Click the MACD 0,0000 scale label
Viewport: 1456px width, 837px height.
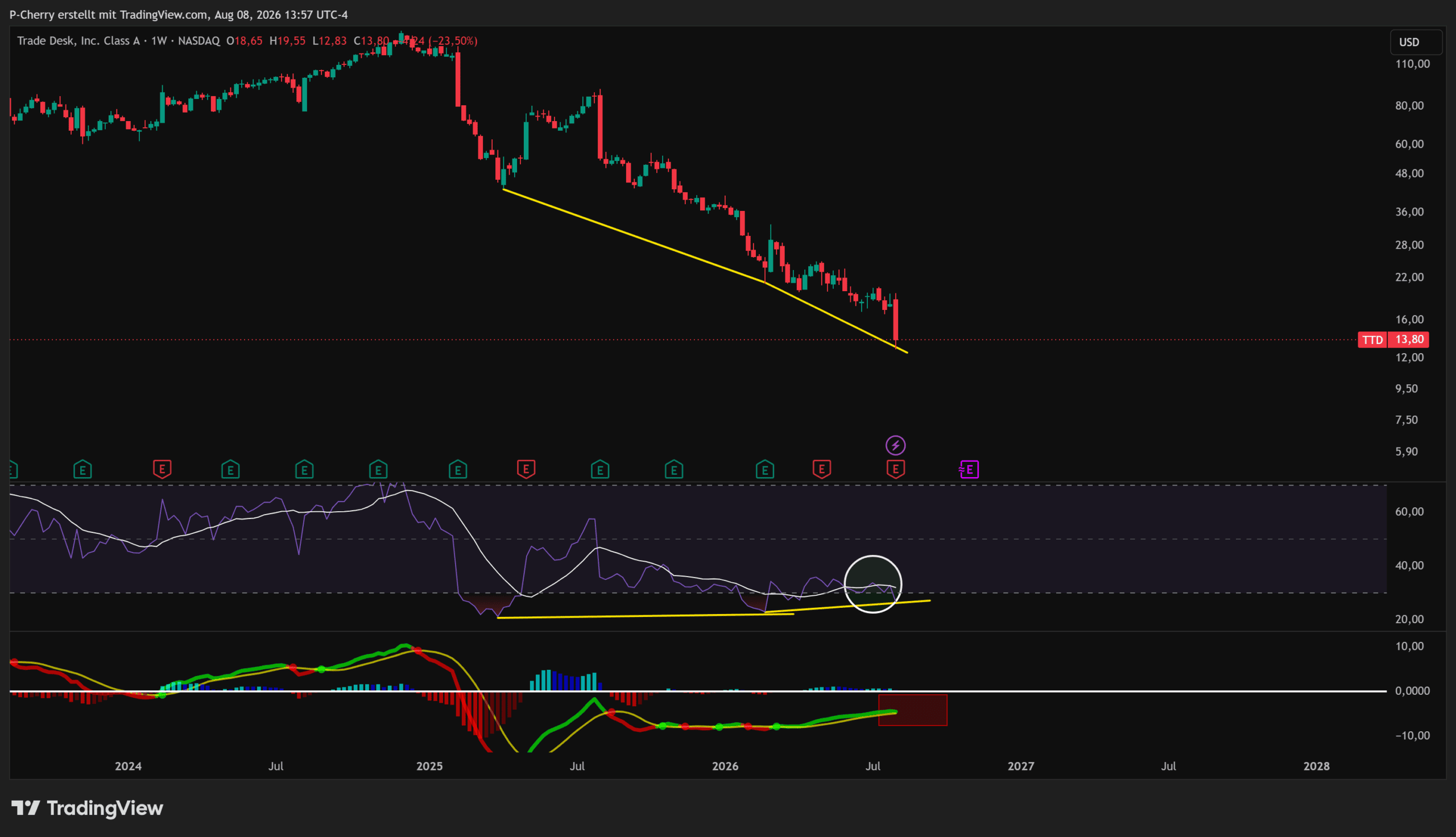coord(1412,691)
